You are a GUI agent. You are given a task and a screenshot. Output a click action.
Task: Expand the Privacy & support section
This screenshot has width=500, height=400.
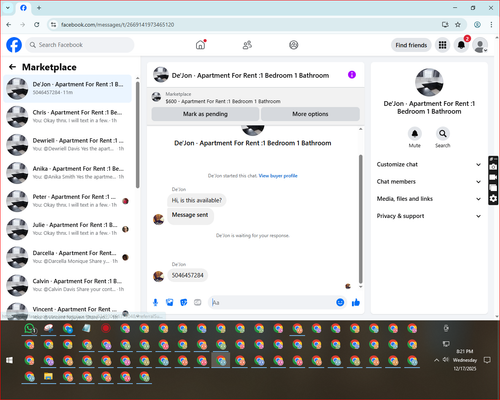coord(429,216)
